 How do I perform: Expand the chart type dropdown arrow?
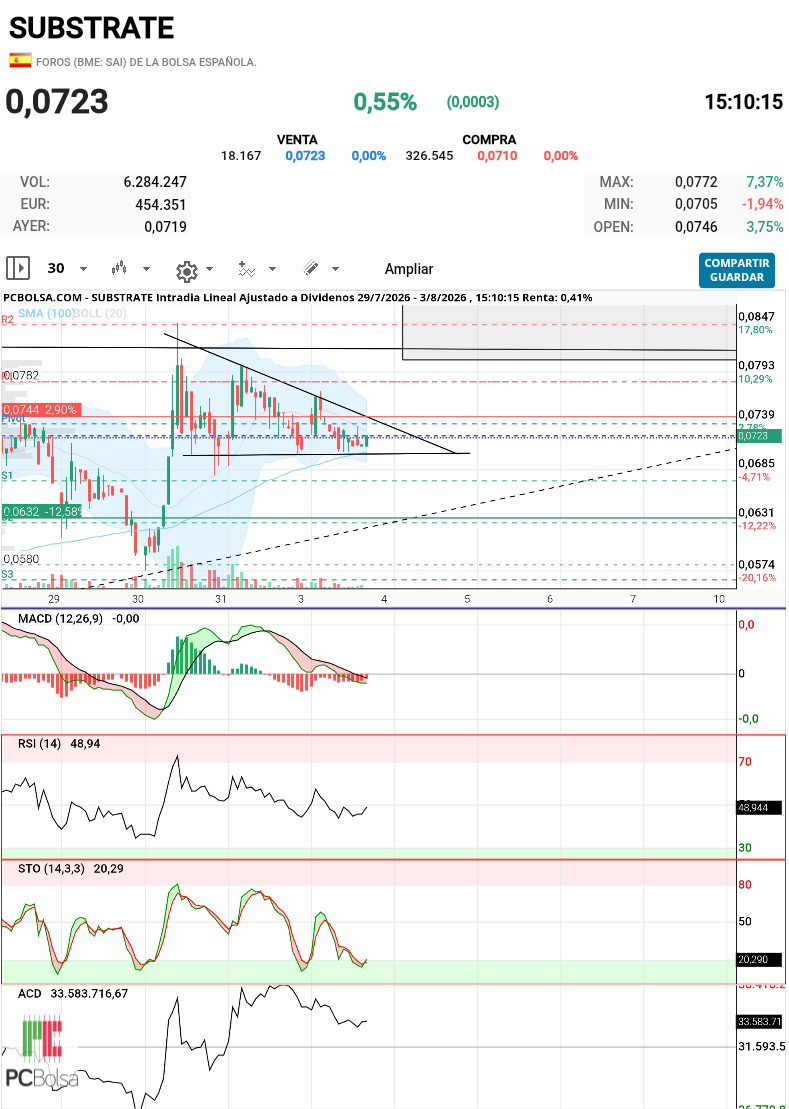147,269
